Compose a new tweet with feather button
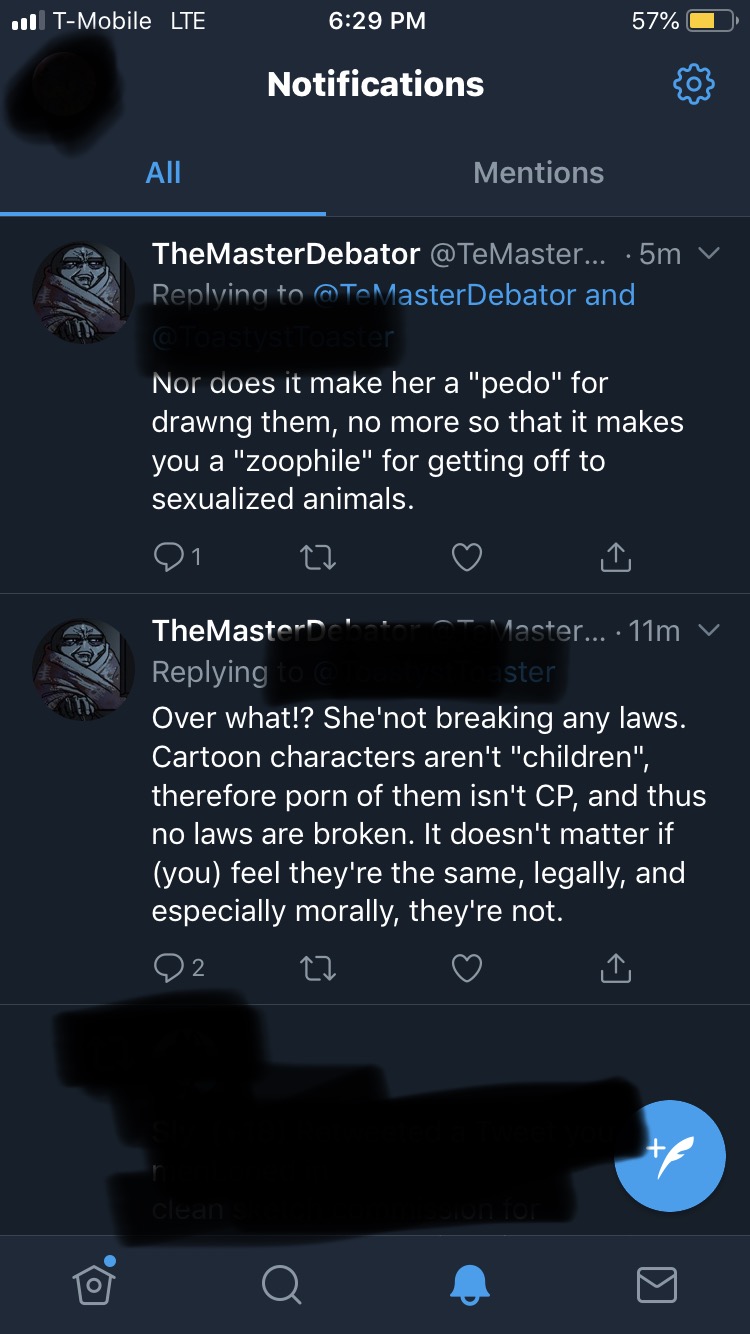Viewport: 750px width, 1334px height. (x=670, y=1156)
